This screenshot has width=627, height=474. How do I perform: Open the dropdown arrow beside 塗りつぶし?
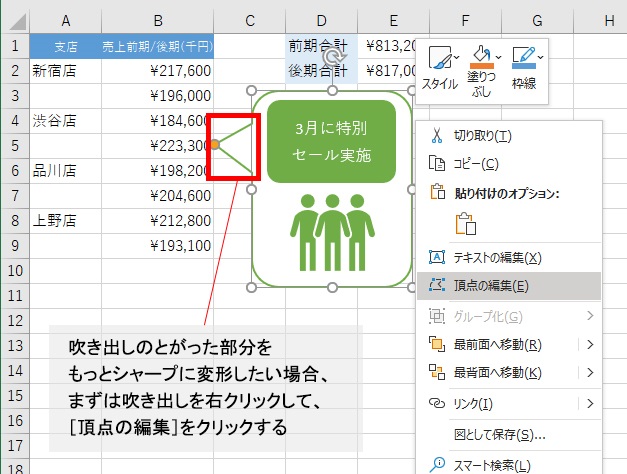coord(497,56)
